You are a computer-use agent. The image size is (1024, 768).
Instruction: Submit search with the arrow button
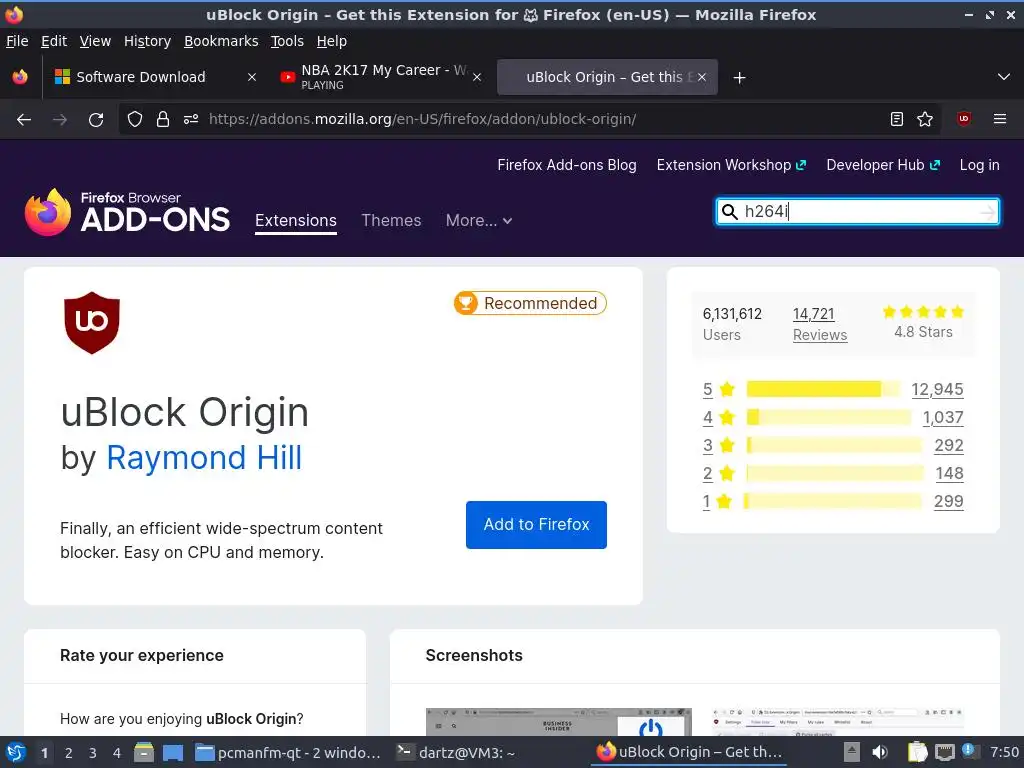pyautogui.click(x=987, y=212)
